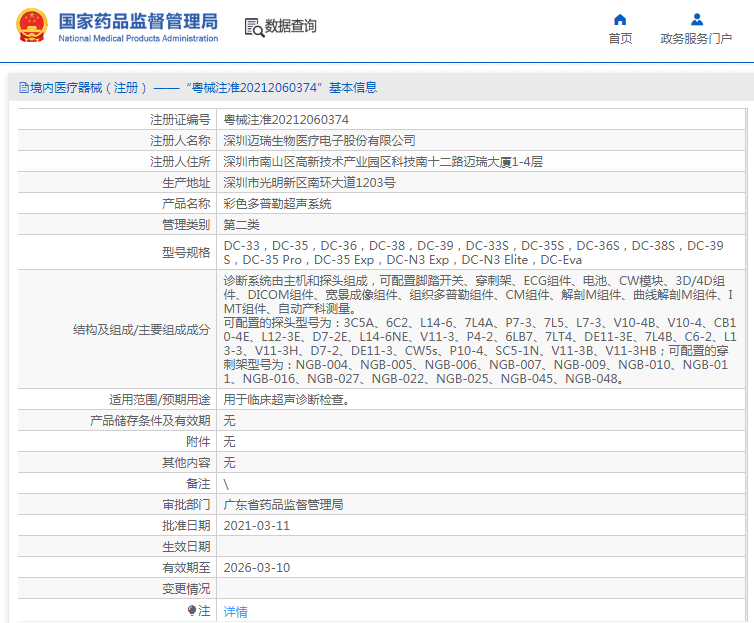The width and height of the screenshot is (754, 623).
Task: Click the 首页 home icon
Action: pos(620,20)
